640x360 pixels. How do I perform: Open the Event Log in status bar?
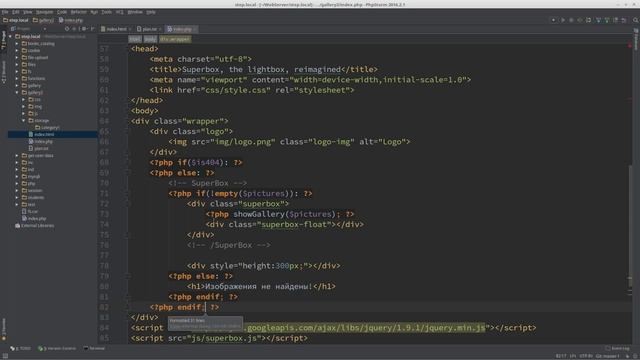(x=618, y=348)
